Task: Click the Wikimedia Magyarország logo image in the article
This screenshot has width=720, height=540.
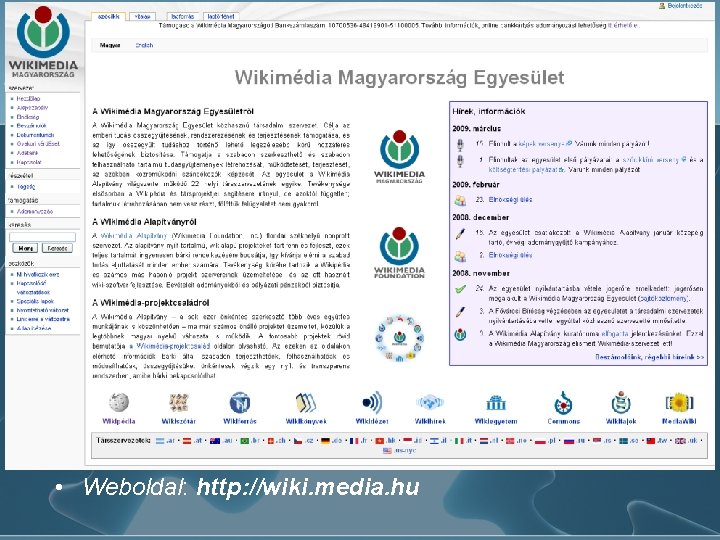Action: tap(399, 157)
